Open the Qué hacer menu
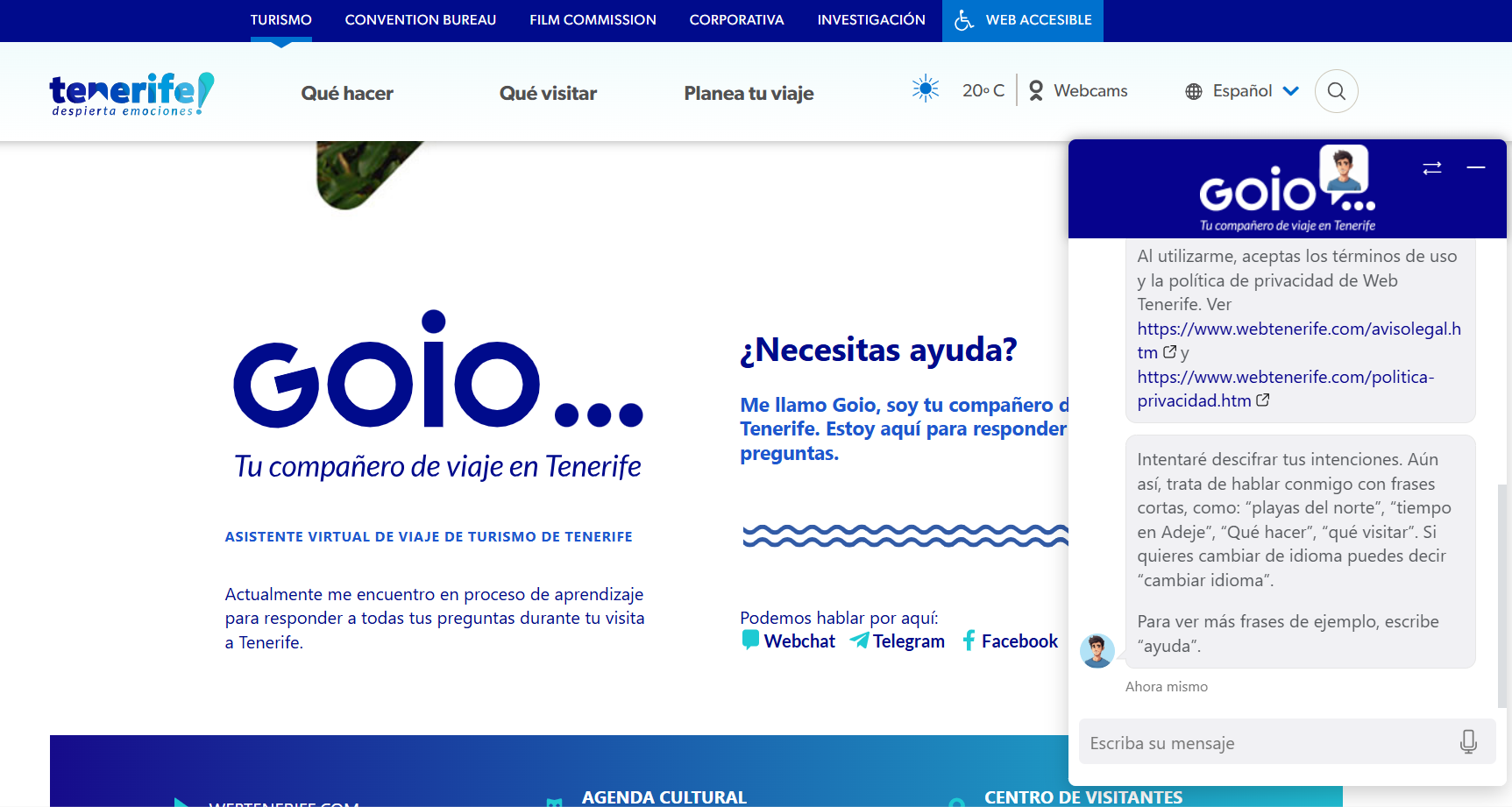1512x807 pixels. (347, 93)
